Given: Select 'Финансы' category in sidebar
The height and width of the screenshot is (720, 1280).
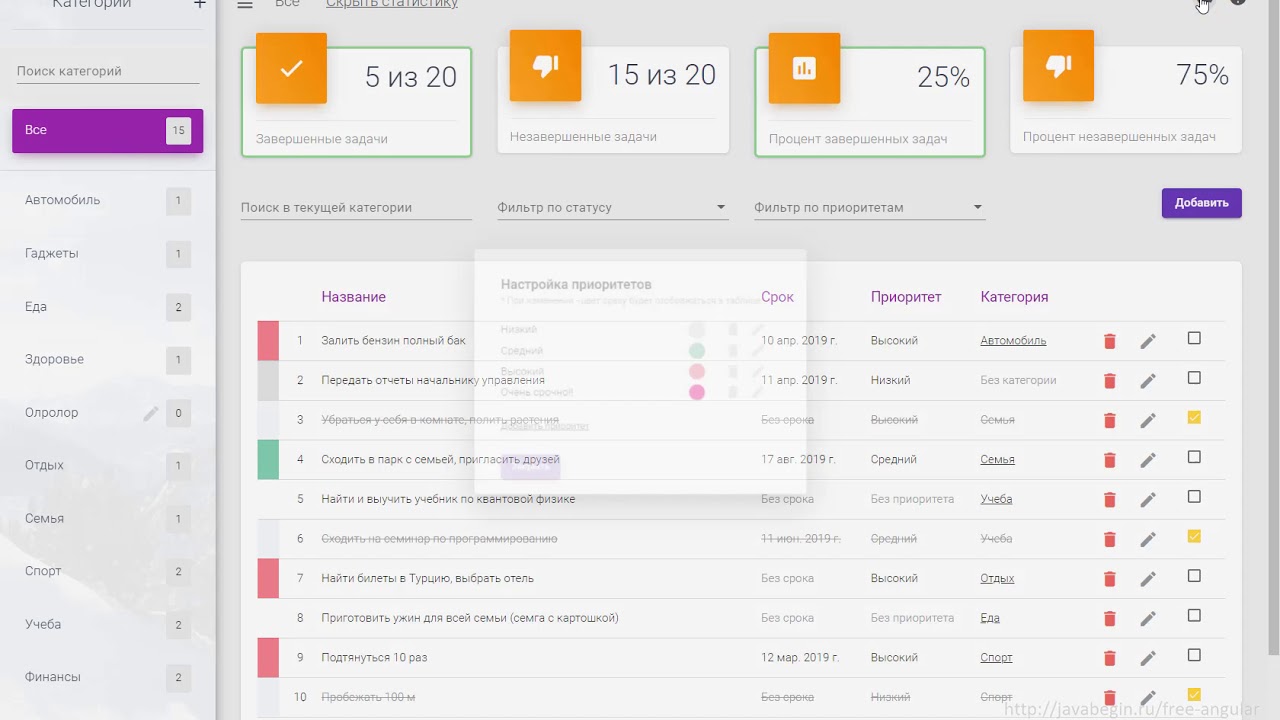Looking at the screenshot, I should [x=108, y=677].
